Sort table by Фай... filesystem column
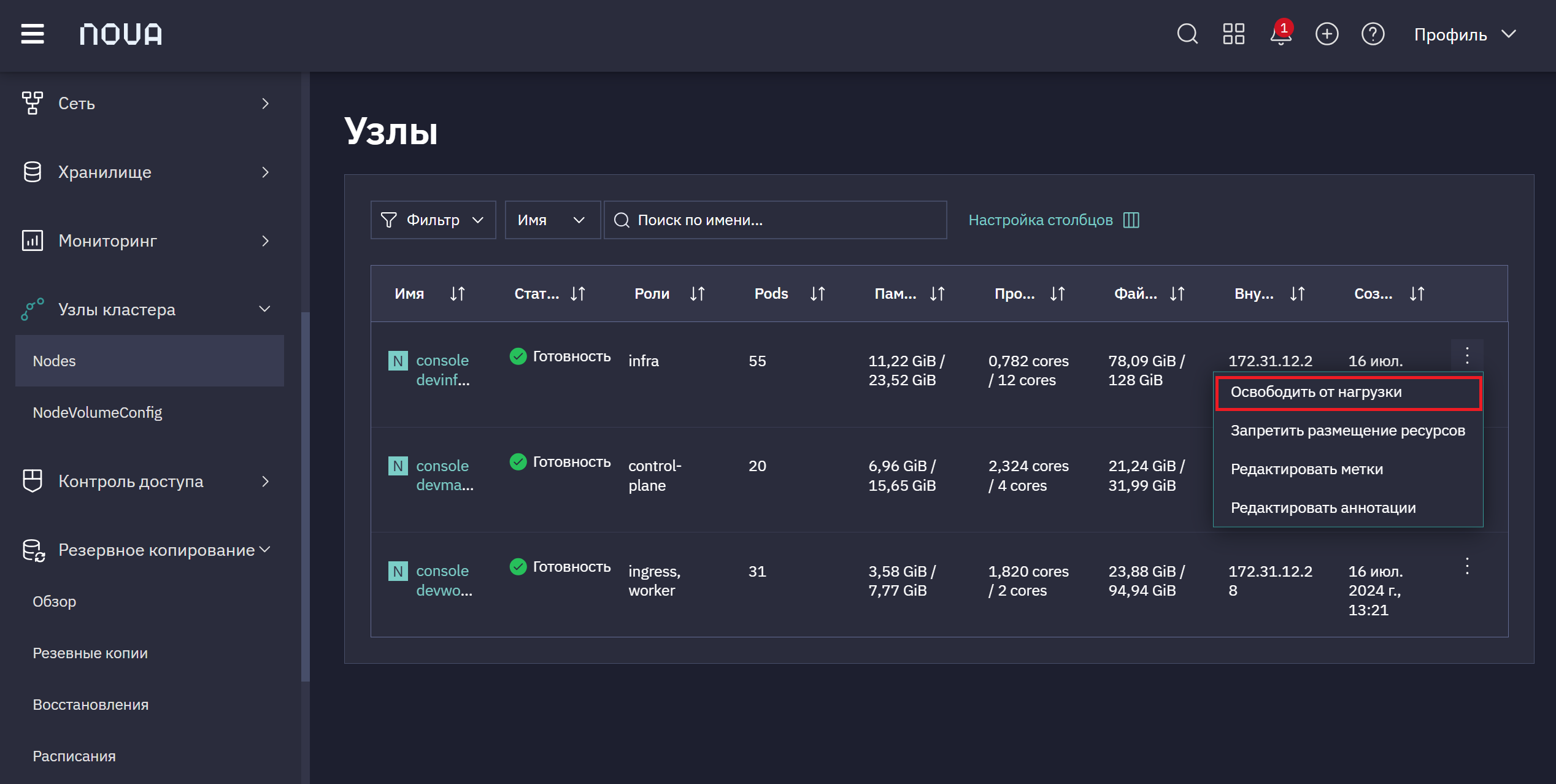The height and width of the screenshot is (784, 1556). [x=1177, y=294]
